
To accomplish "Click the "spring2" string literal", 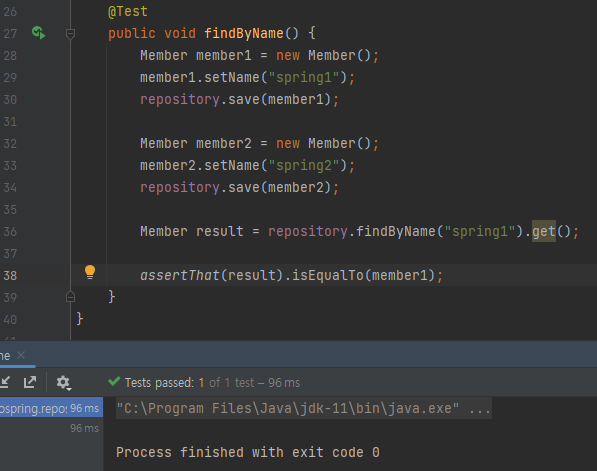I will [x=303, y=166].
